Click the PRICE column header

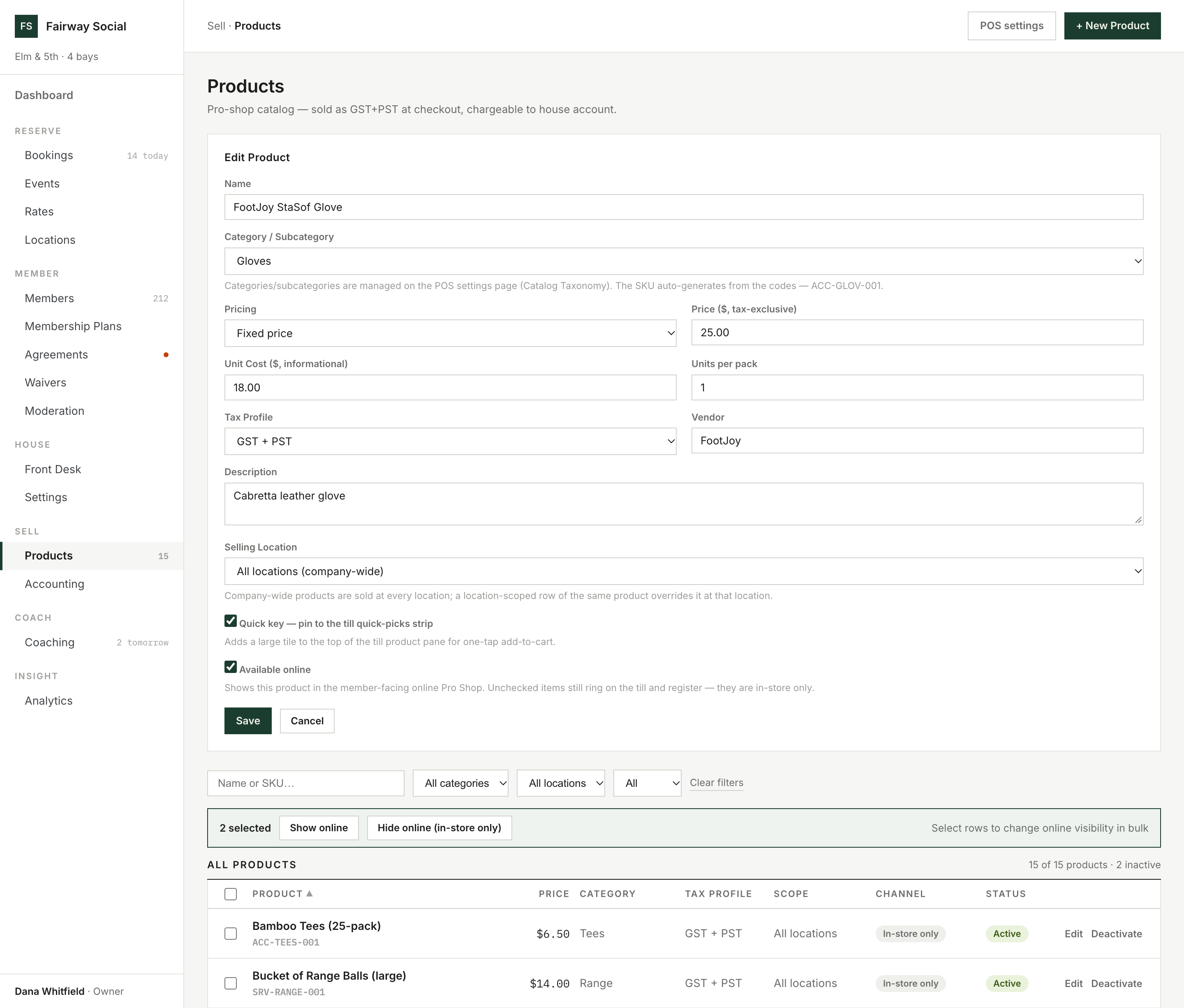(x=554, y=894)
